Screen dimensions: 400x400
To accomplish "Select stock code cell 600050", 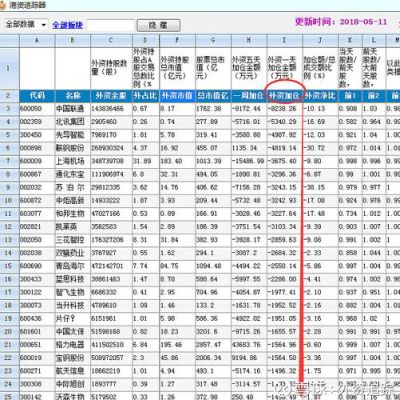I will point(37,109).
